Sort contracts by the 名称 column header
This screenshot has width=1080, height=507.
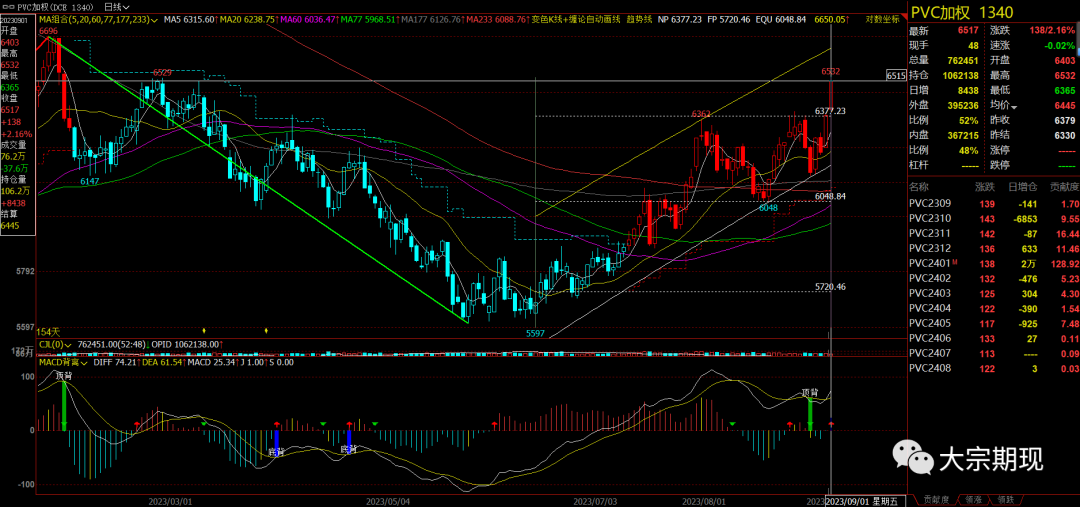tap(918, 187)
